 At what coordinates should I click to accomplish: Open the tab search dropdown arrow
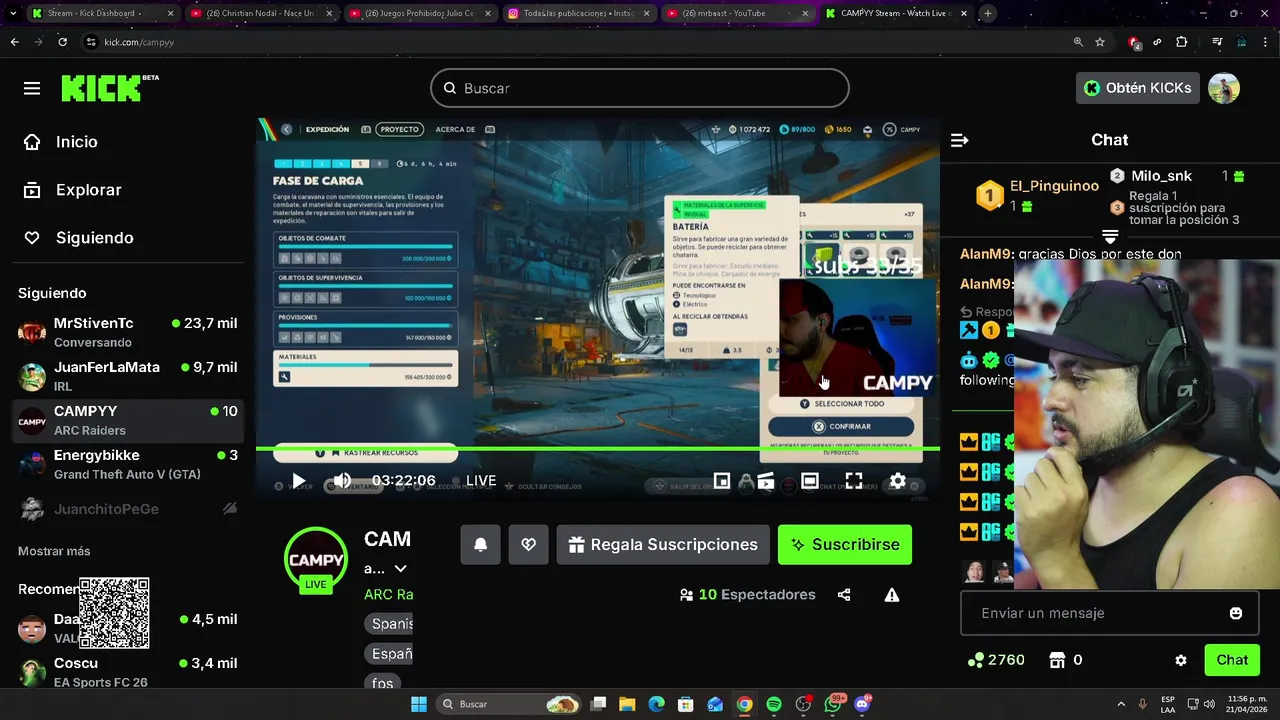pyautogui.click(x=14, y=13)
